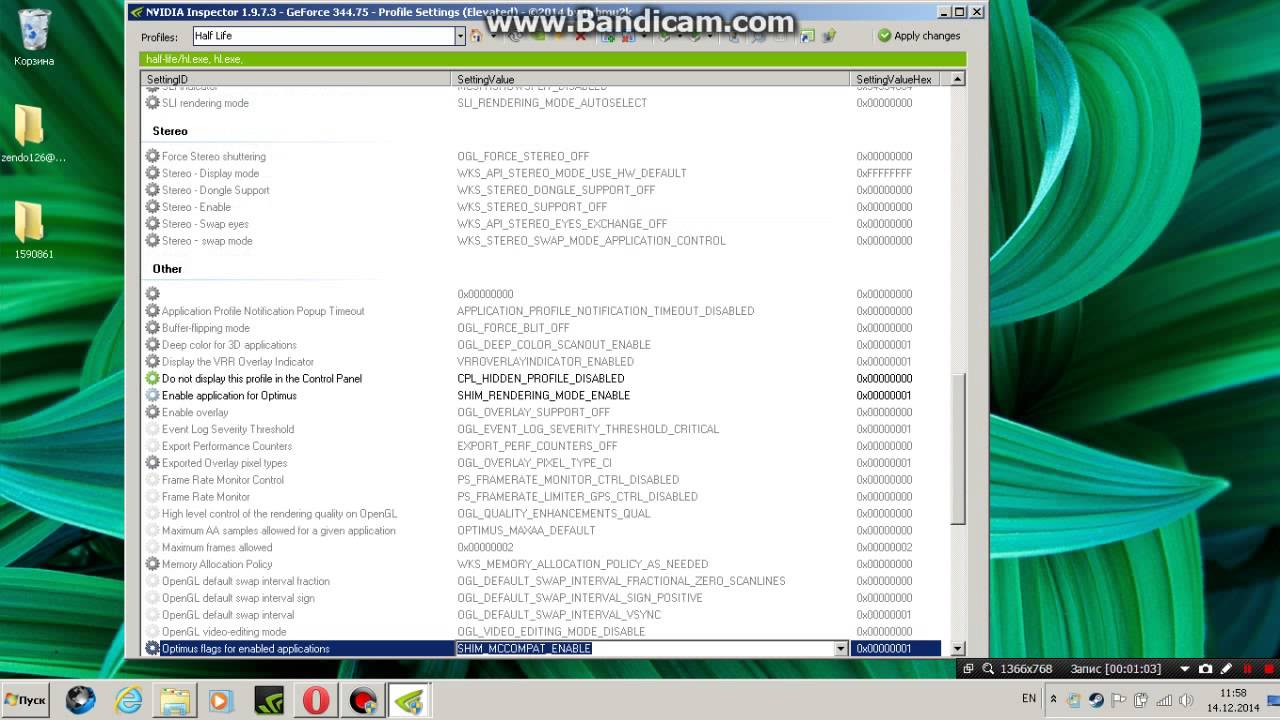Image resolution: width=1280 pixels, height=720 pixels.
Task: Click the red X delete profile icon
Action: (580, 36)
